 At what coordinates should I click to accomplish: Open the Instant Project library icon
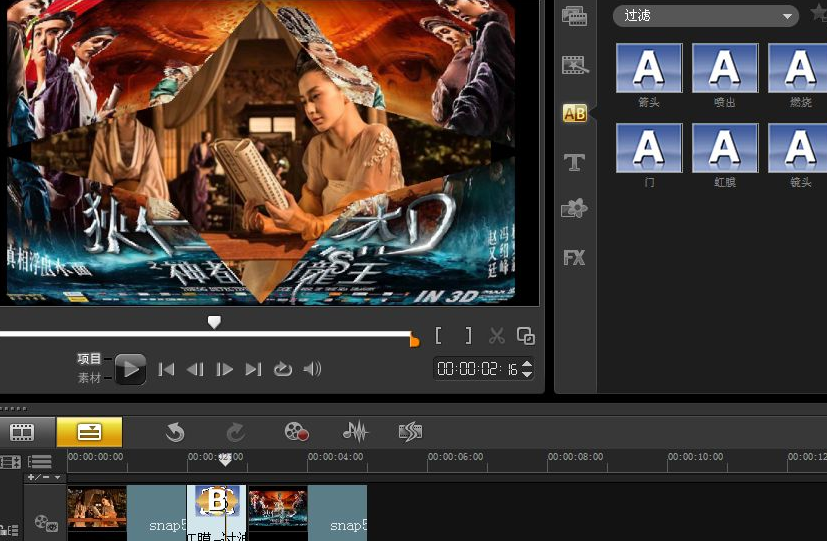pyautogui.click(x=574, y=65)
